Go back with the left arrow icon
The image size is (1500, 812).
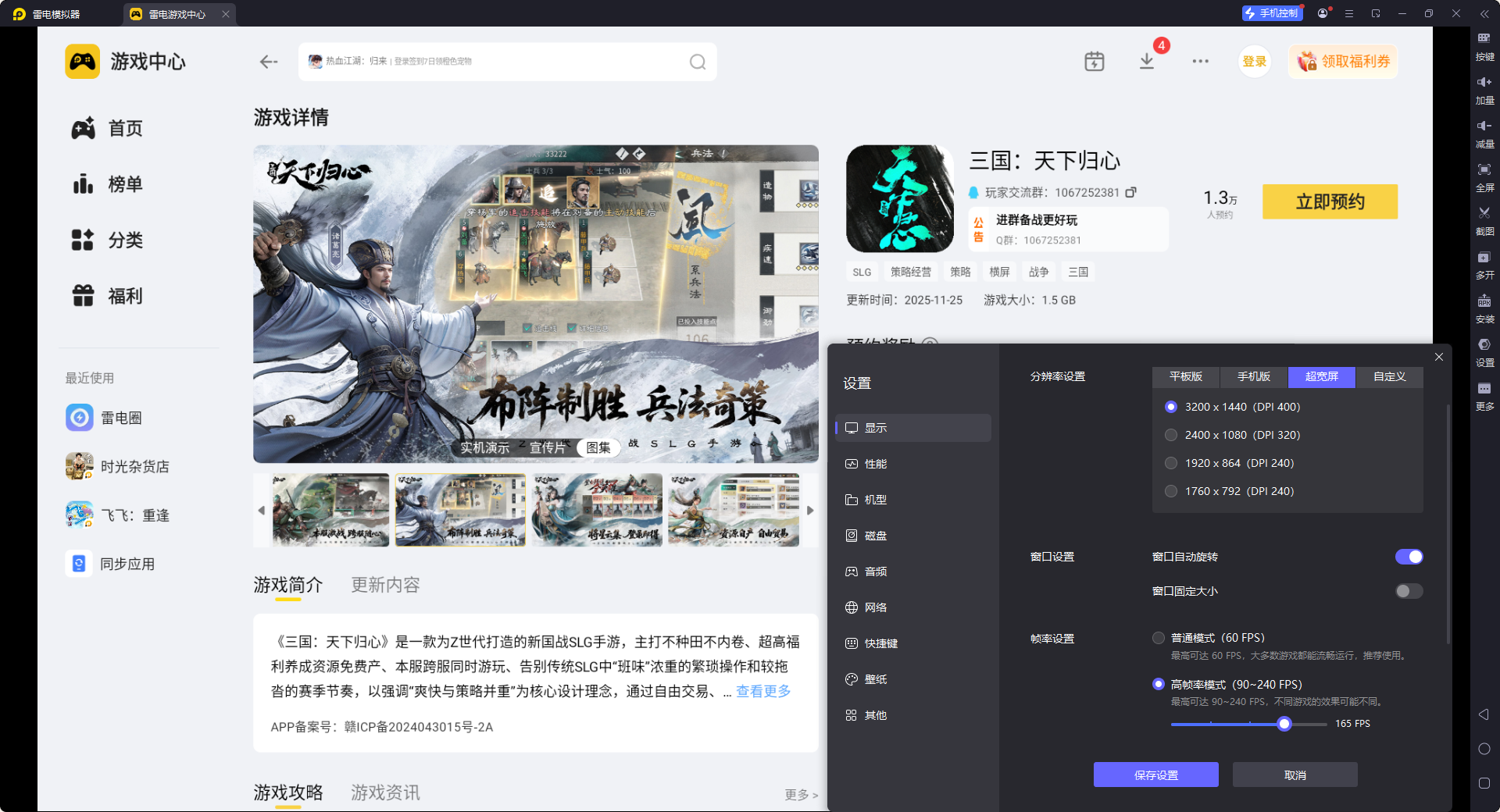(269, 62)
